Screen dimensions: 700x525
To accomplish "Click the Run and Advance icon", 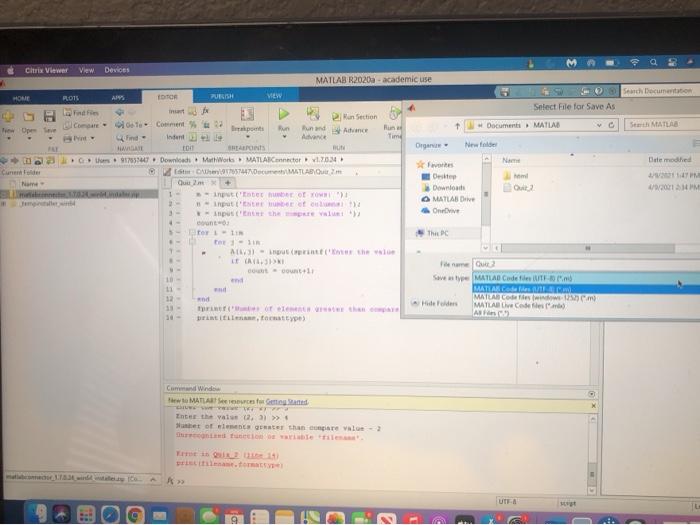I will (x=313, y=114).
